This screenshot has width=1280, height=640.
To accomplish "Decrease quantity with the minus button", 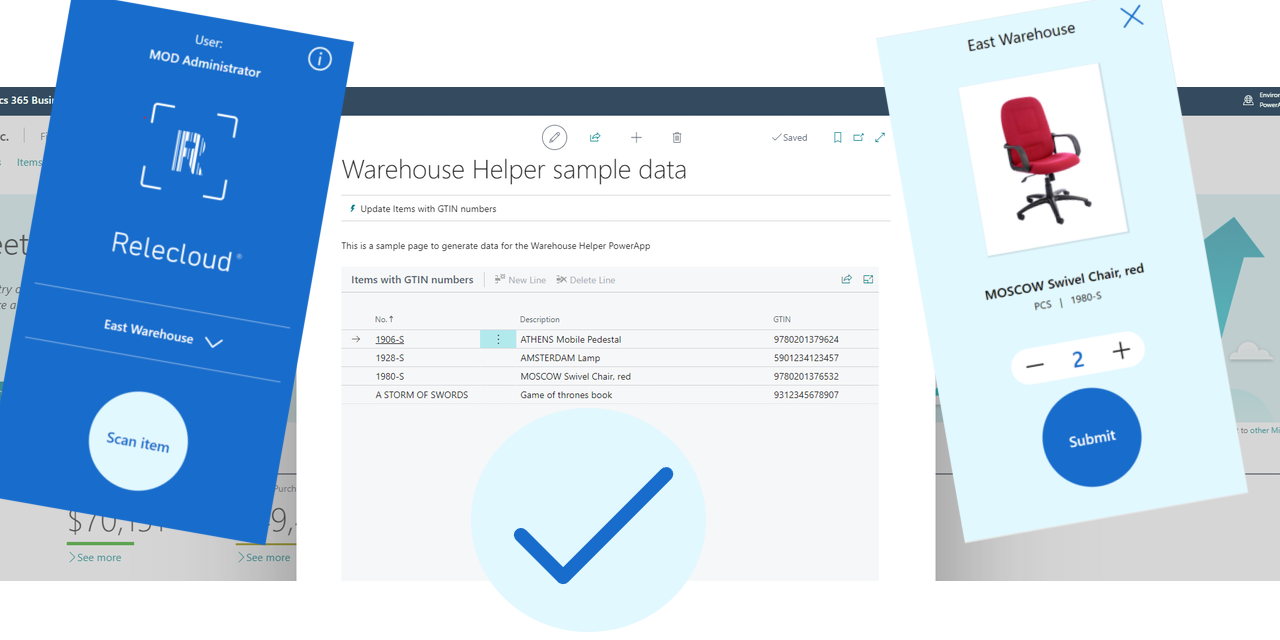I will click(1035, 365).
